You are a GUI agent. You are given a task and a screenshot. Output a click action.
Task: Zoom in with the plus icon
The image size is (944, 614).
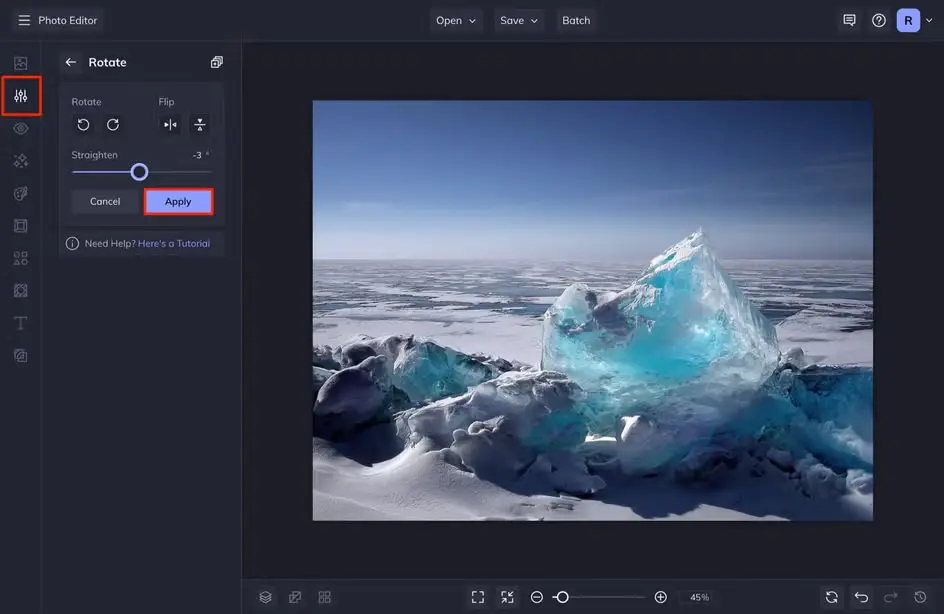[660, 597]
